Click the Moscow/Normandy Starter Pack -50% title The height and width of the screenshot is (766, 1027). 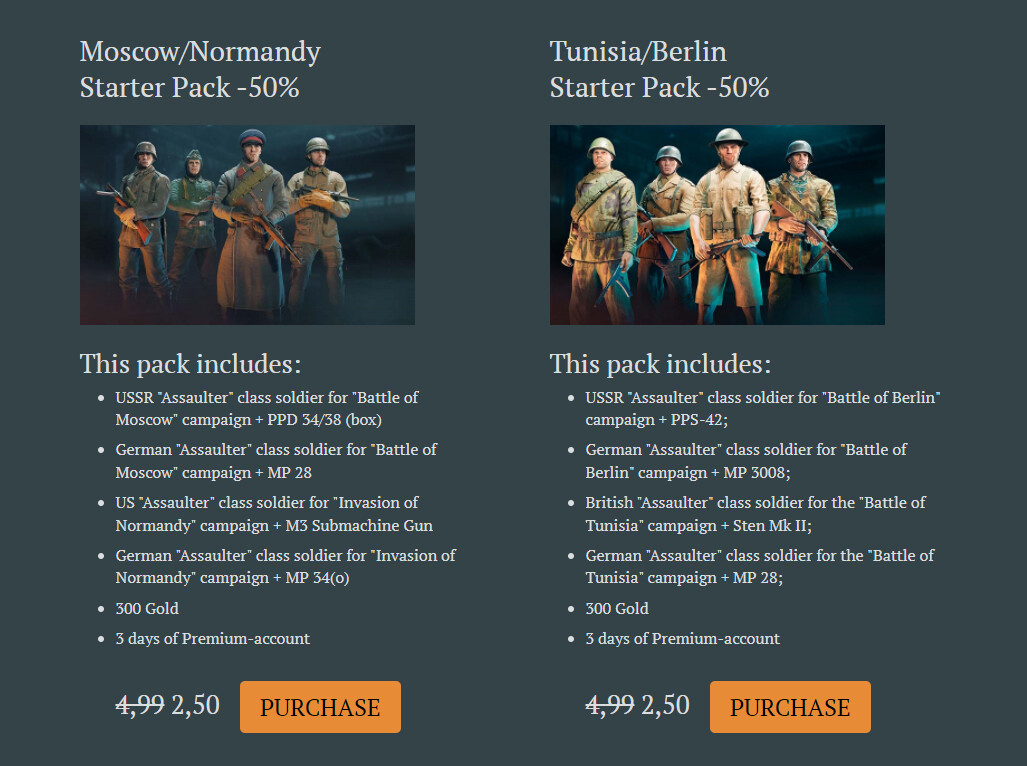[200, 69]
